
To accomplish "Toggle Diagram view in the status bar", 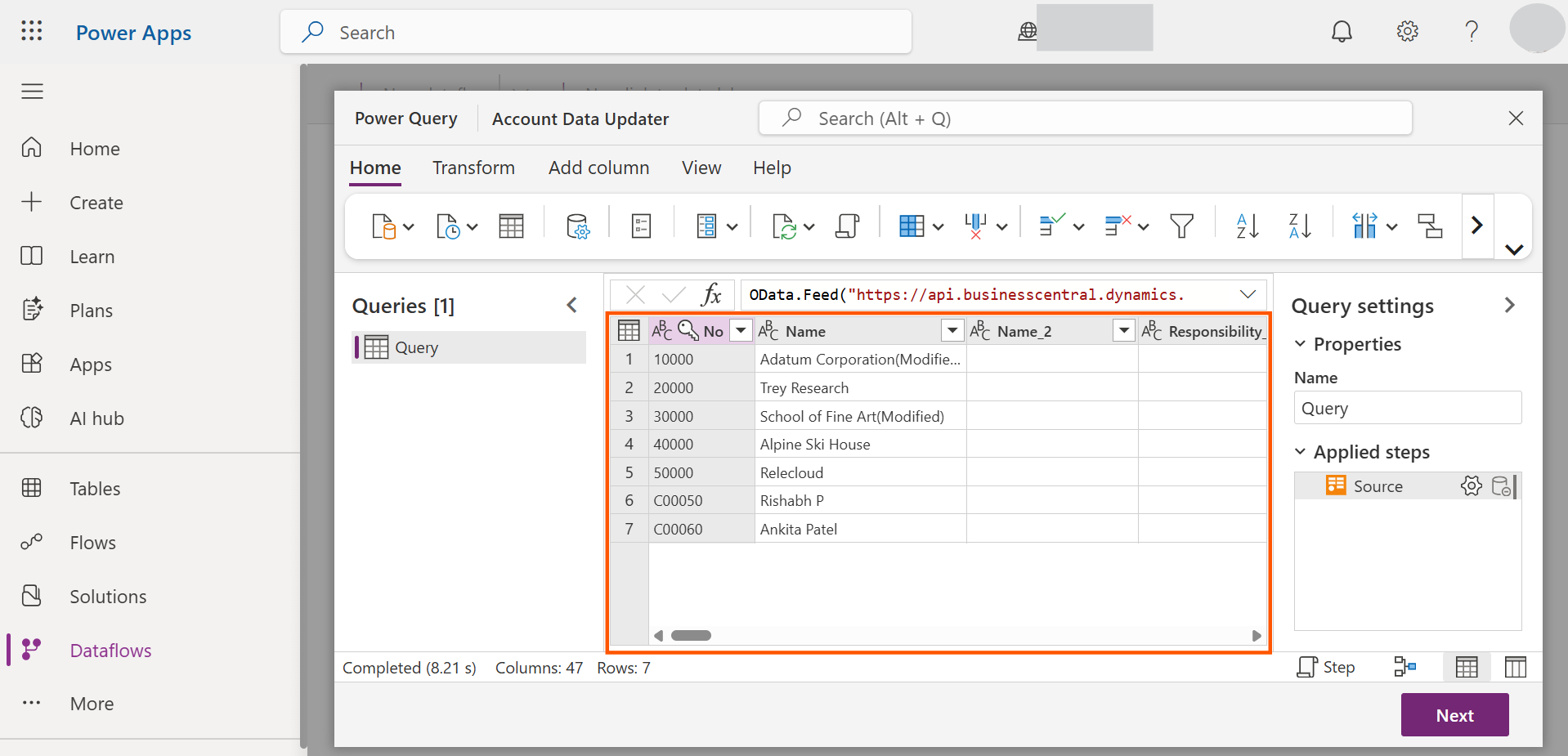I will pyautogui.click(x=1404, y=667).
